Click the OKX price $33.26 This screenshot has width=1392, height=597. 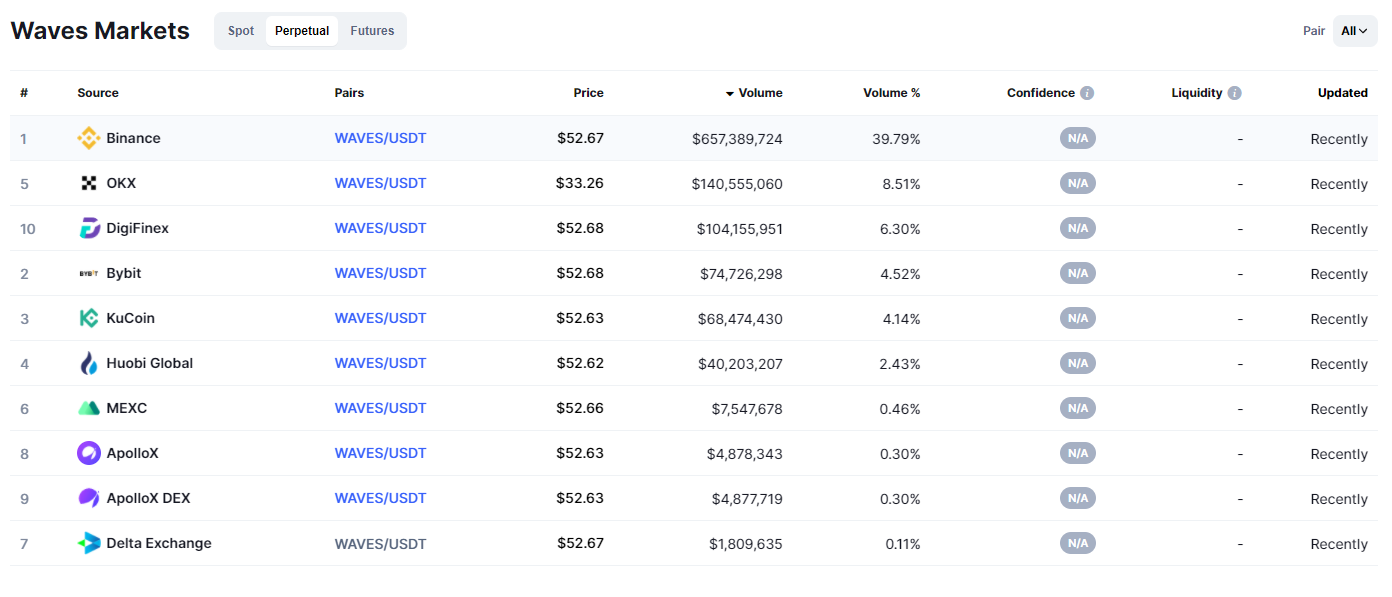[x=580, y=183]
